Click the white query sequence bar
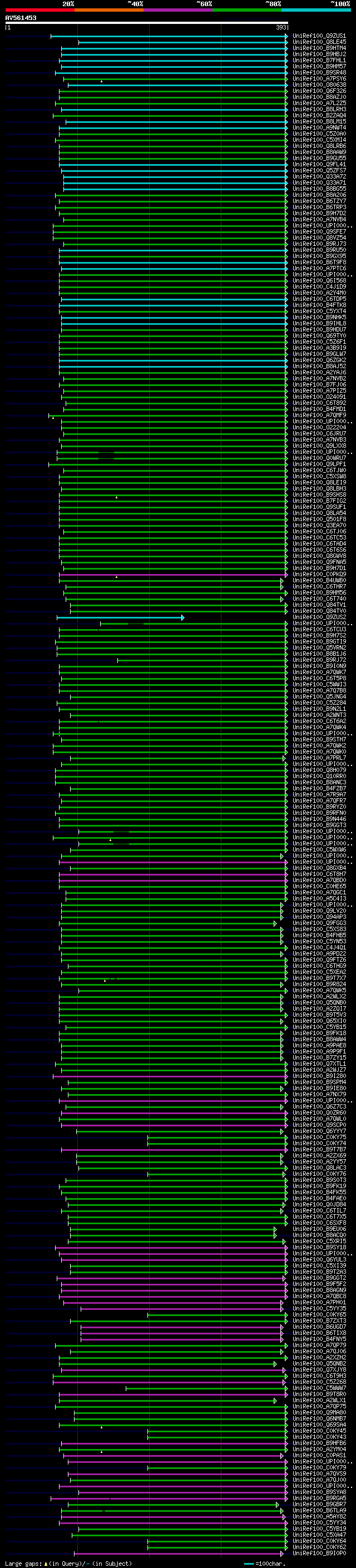 [x=147, y=23]
